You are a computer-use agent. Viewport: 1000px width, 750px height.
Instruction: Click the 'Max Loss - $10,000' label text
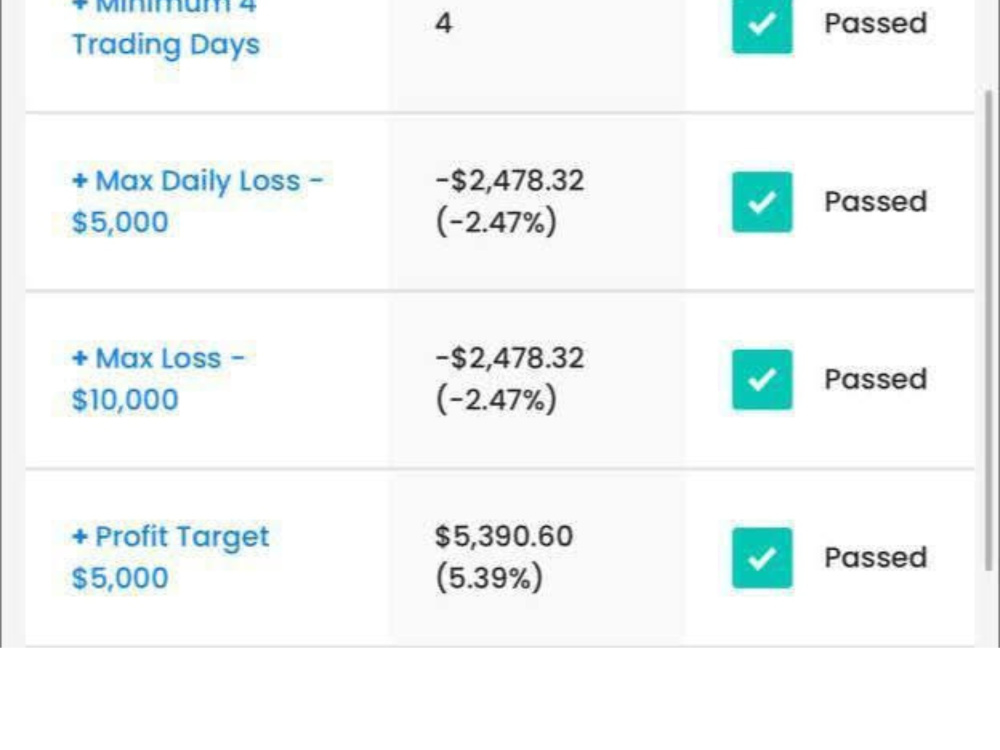(x=158, y=379)
